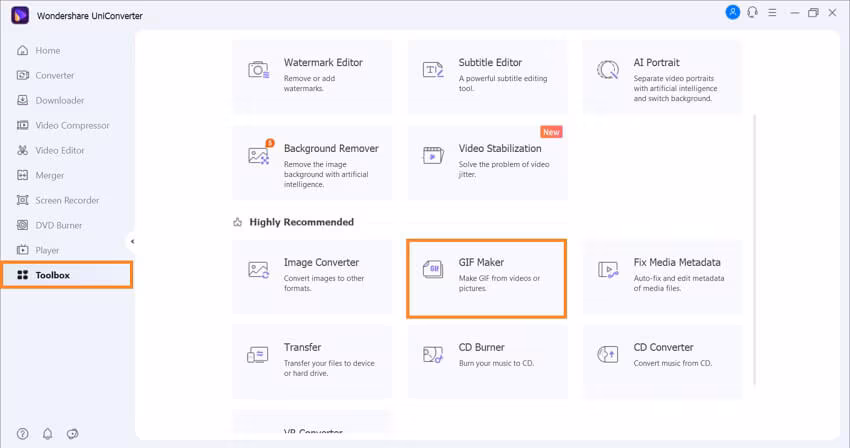Screen dimensions: 850x448
Task: Open the Fix Media Metadata title
Action: click(677, 262)
